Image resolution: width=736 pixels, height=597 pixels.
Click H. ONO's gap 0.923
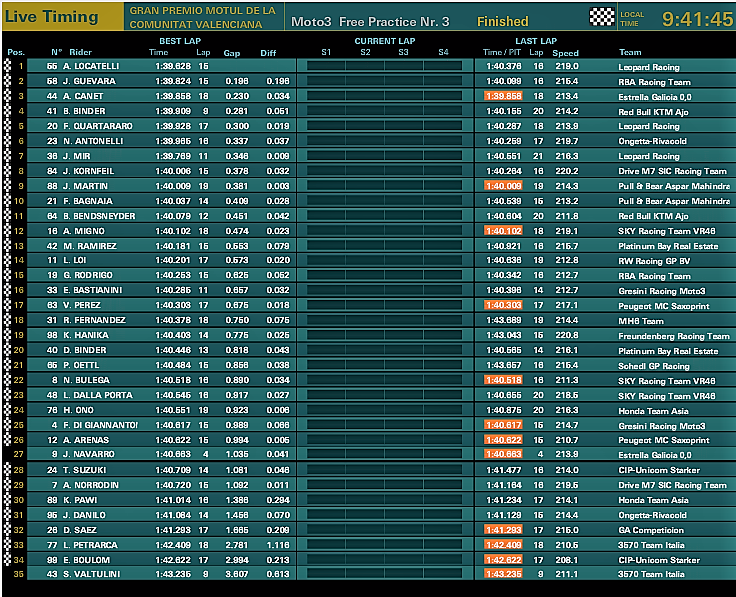[237, 411]
